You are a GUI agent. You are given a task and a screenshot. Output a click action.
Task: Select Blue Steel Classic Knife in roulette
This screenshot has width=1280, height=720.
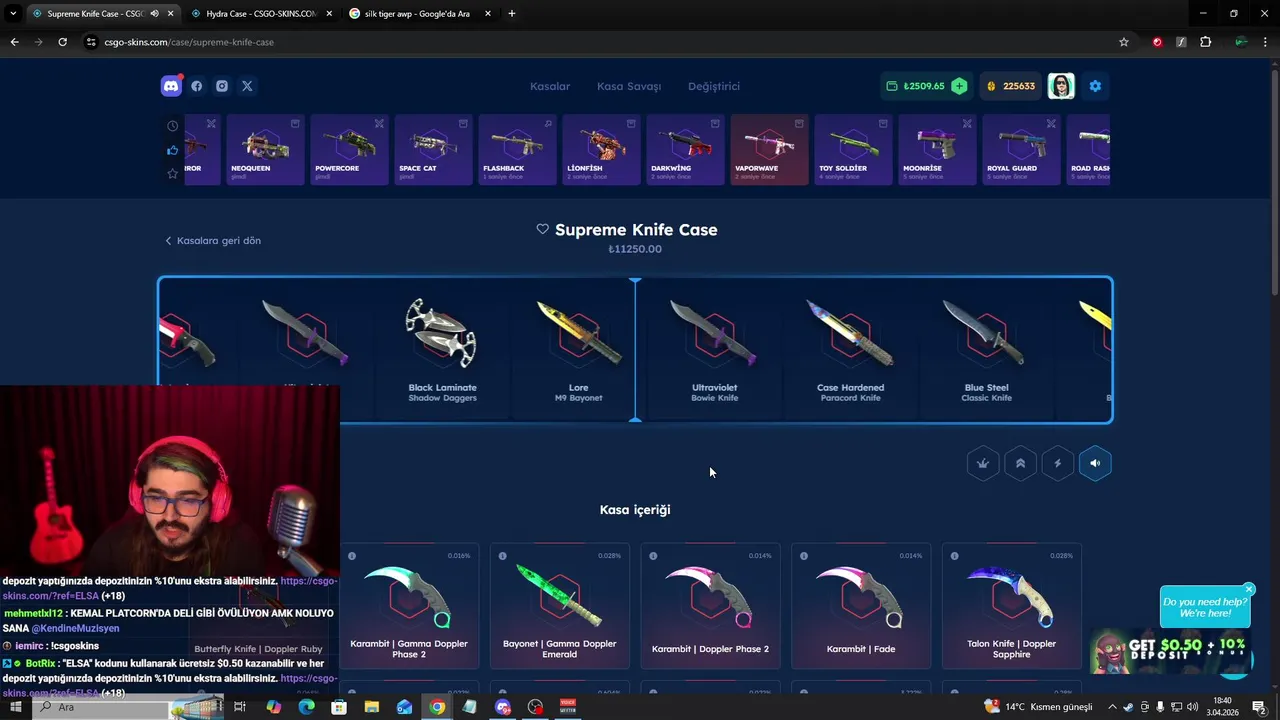click(x=986, y=350)
